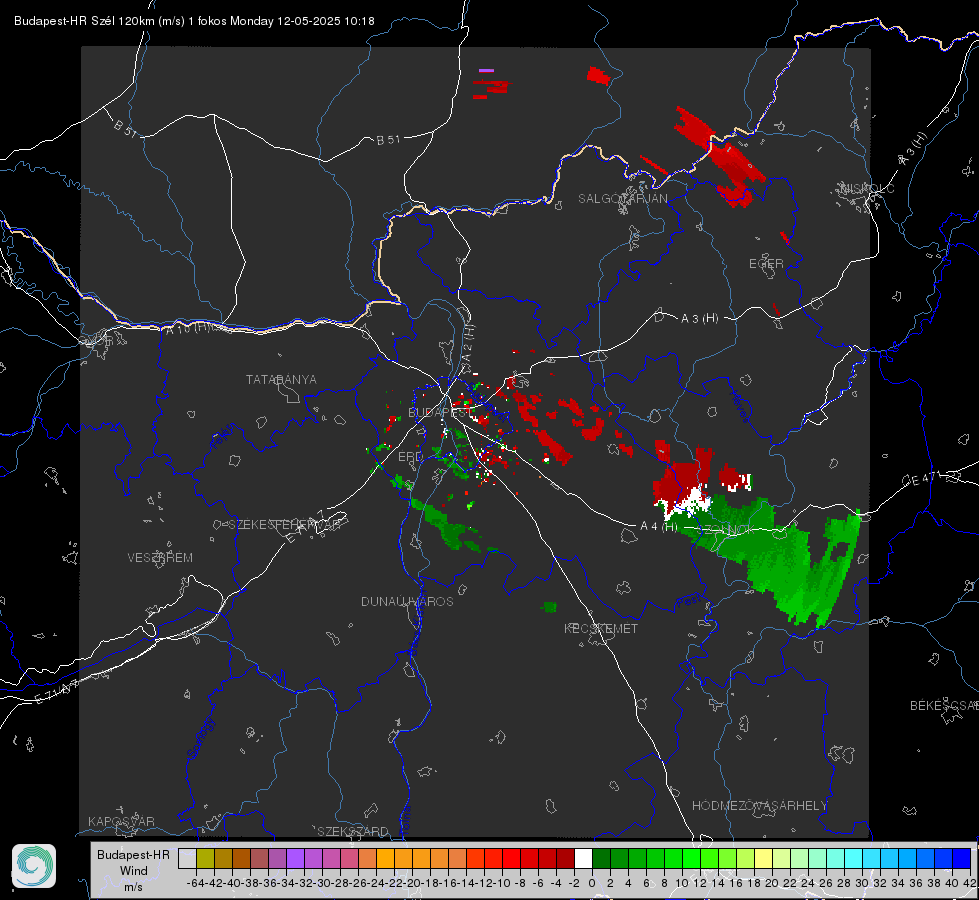The height and width of the screenshot is (900, 979).
Task: Click the EGER city label
Action: (766, 264)
